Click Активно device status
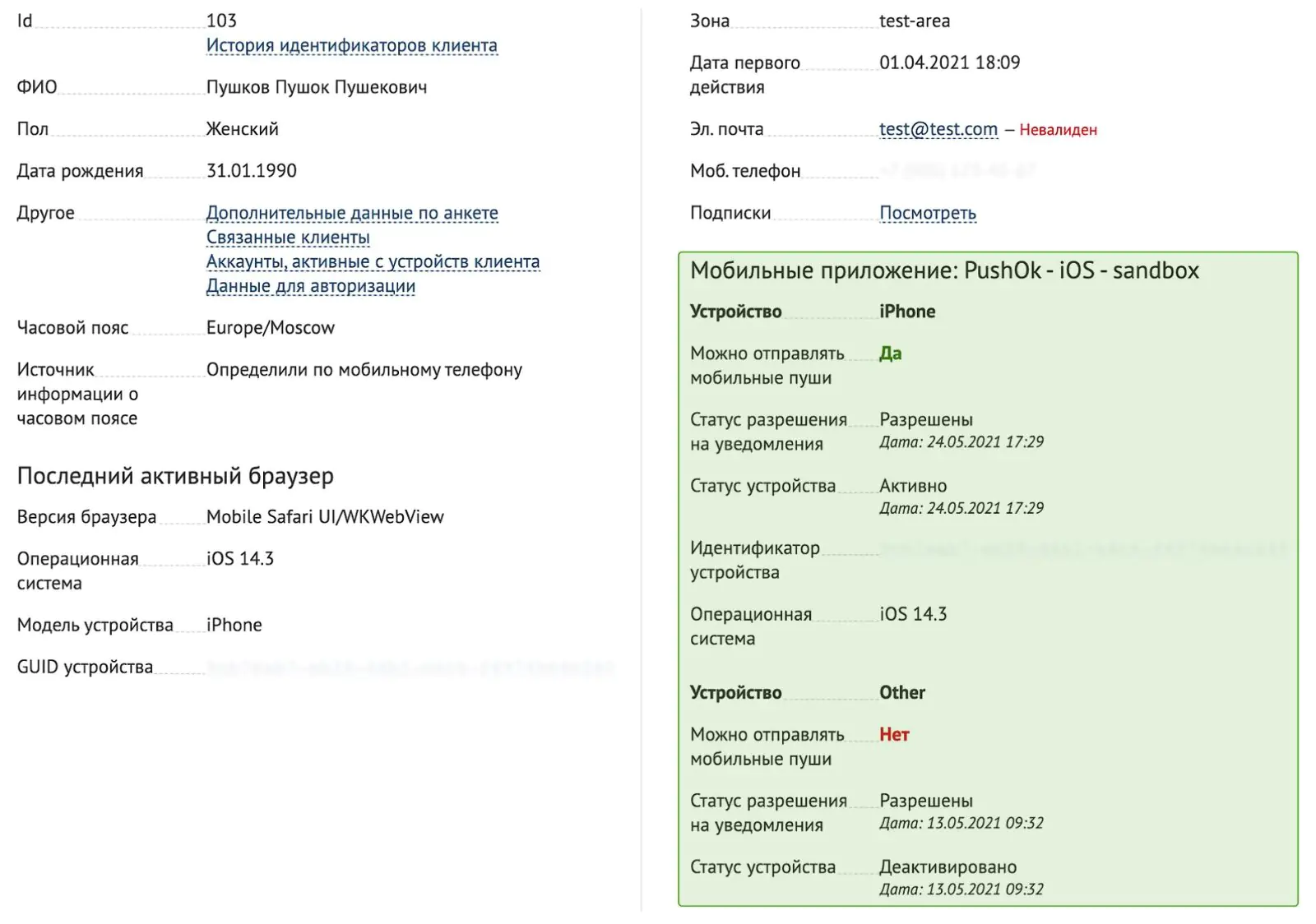 [x=913, y=487]
